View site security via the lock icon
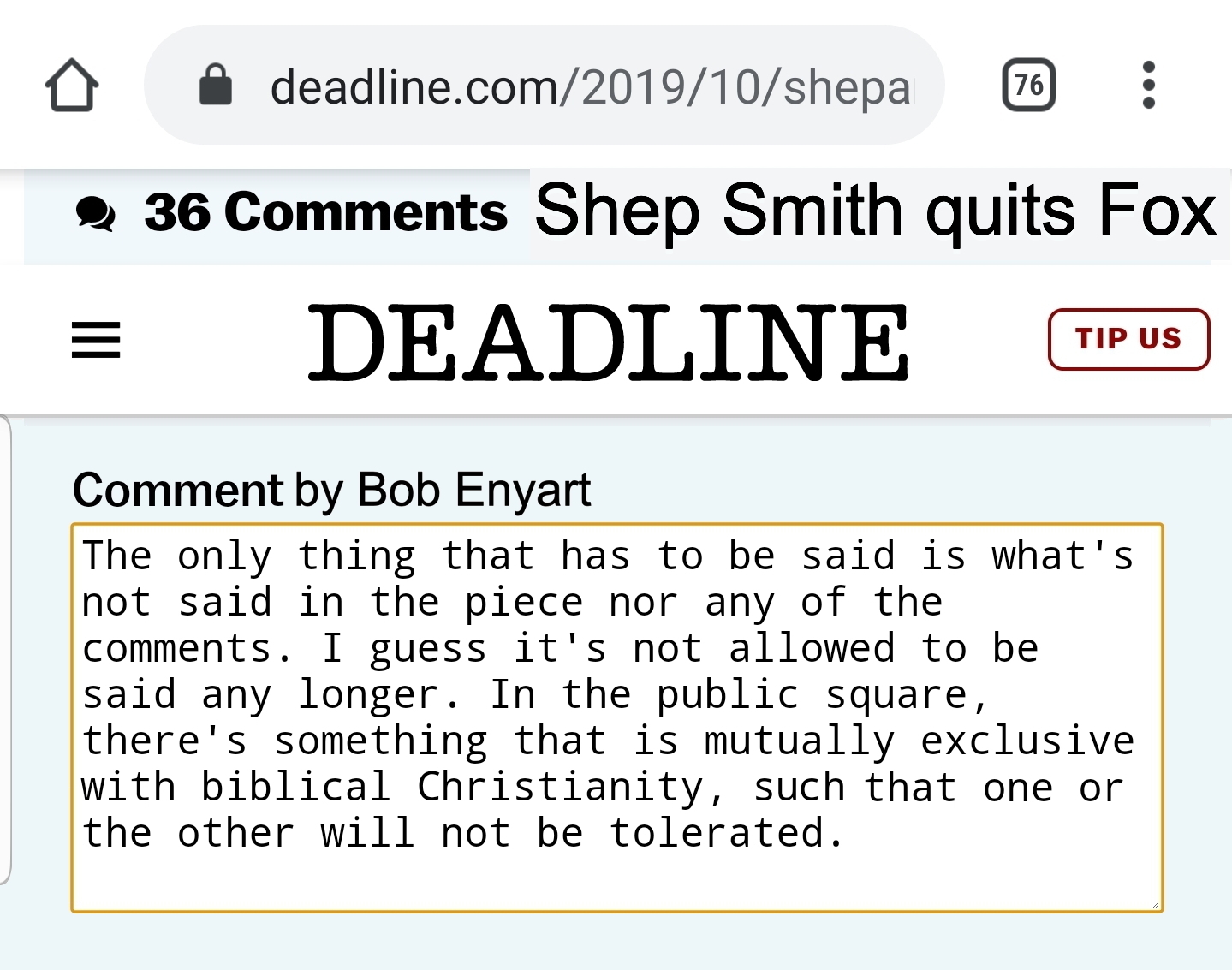Image resolution: width=1232 pixels, height=970 pixels. [x=216, y=86]
